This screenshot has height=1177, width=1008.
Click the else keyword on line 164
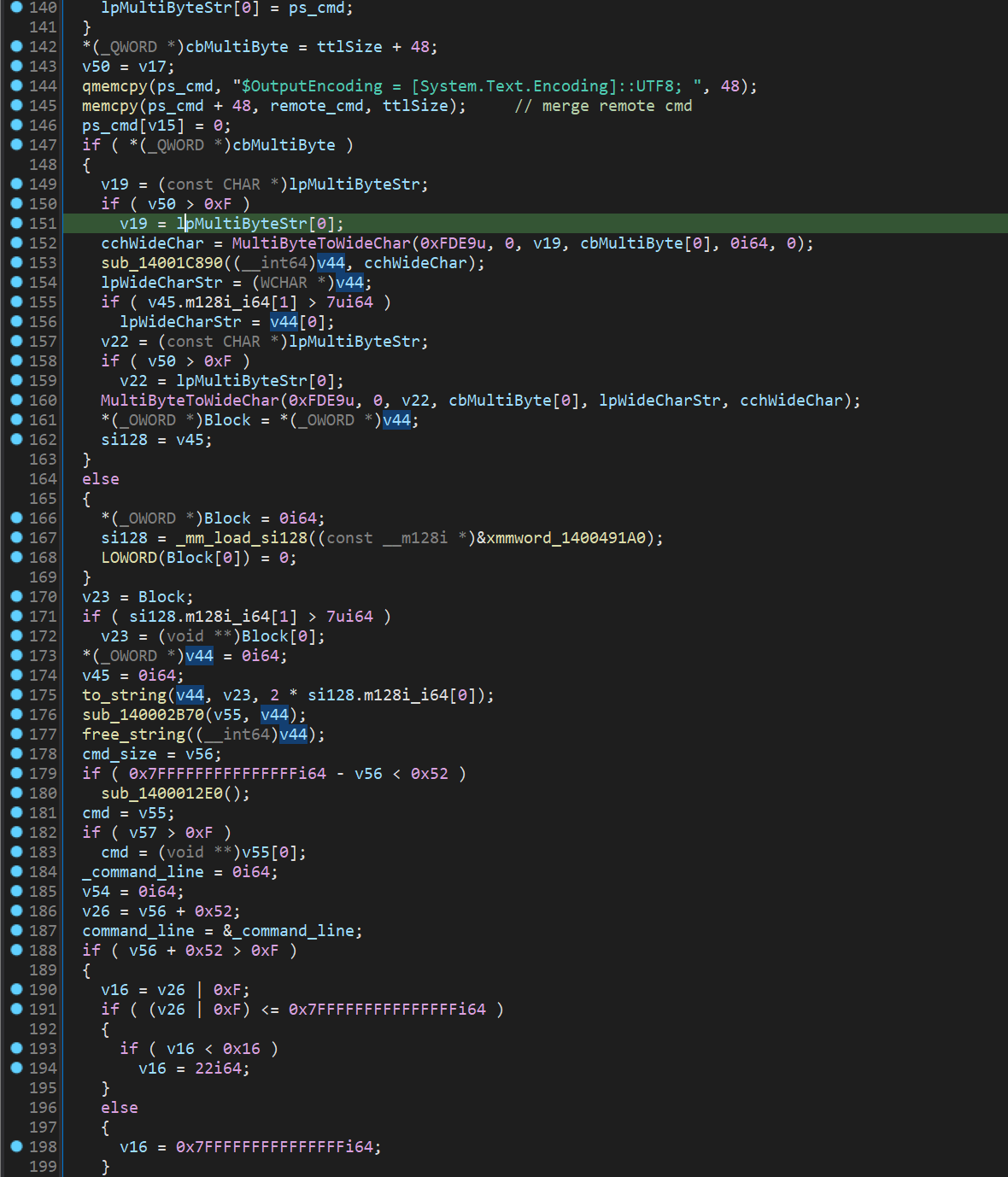coord(101,479)
